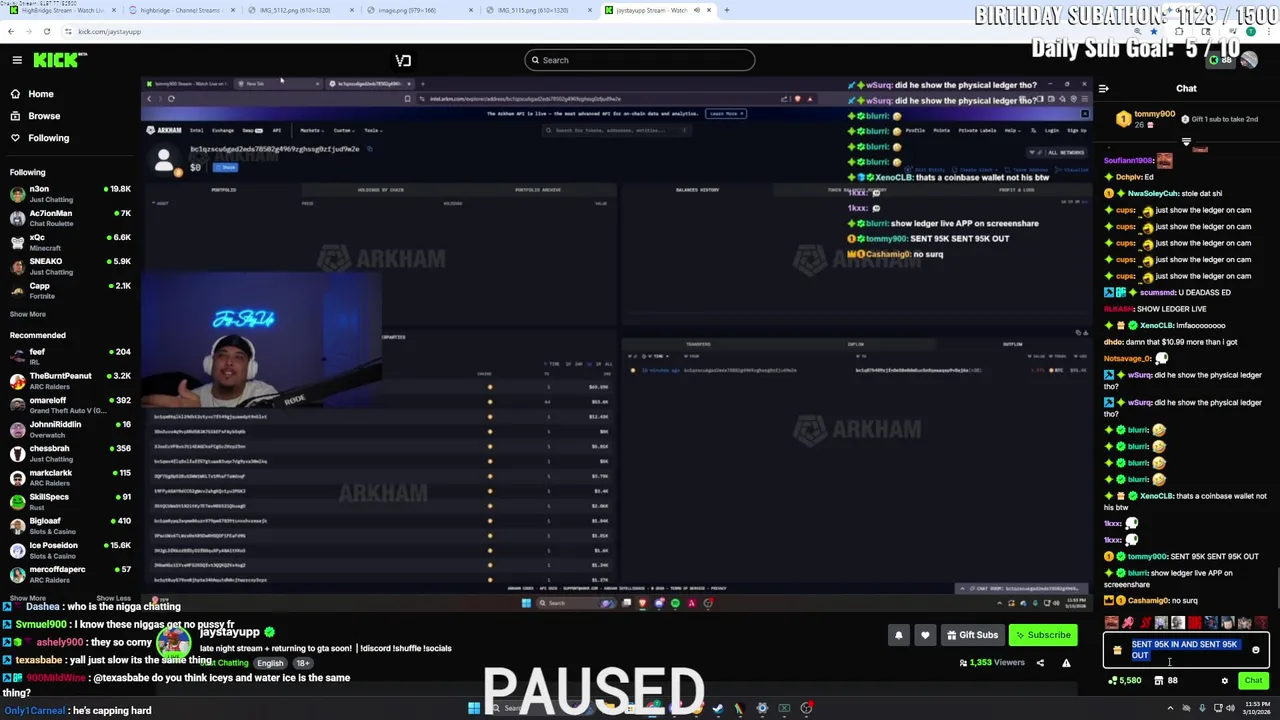Viewport: 1280px width, 720px height.
Task: Expand the gift leaderboard chevron
Action: tap(1186, 141)
